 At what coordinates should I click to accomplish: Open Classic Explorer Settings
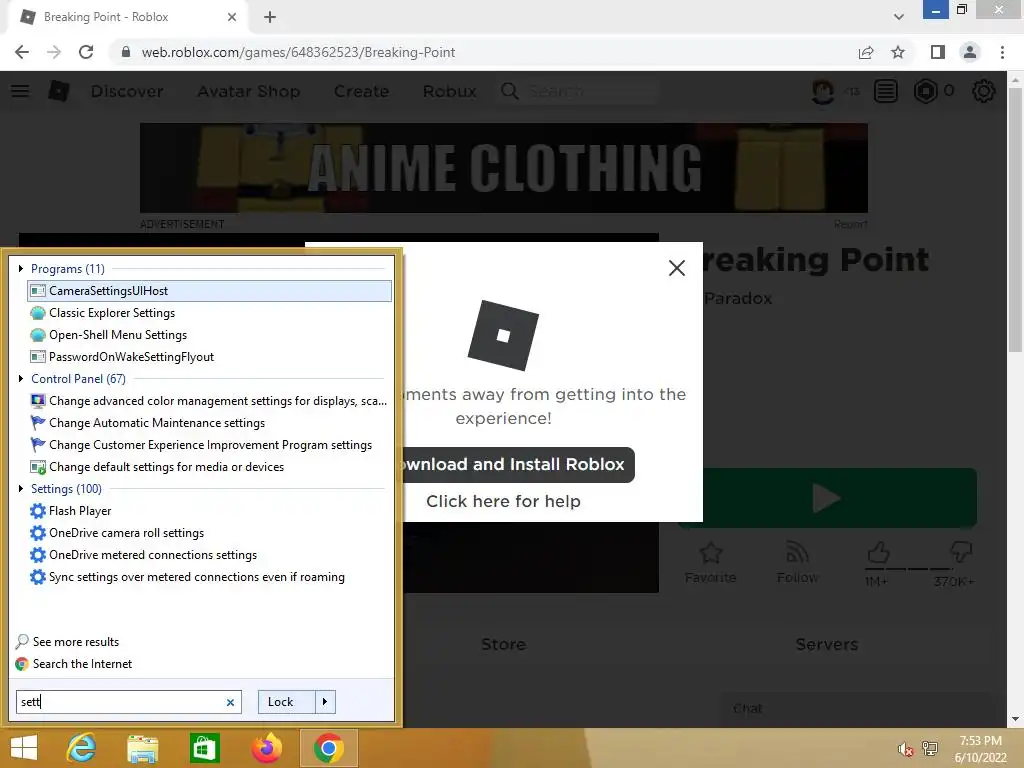[112, 313]
